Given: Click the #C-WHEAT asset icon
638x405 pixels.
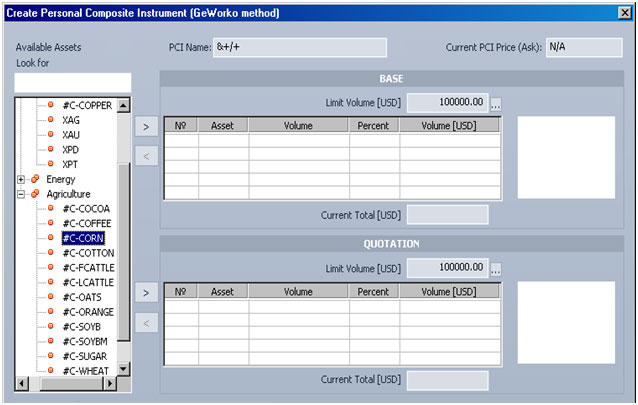Looking at the screenshot, I should coord(51,371).
